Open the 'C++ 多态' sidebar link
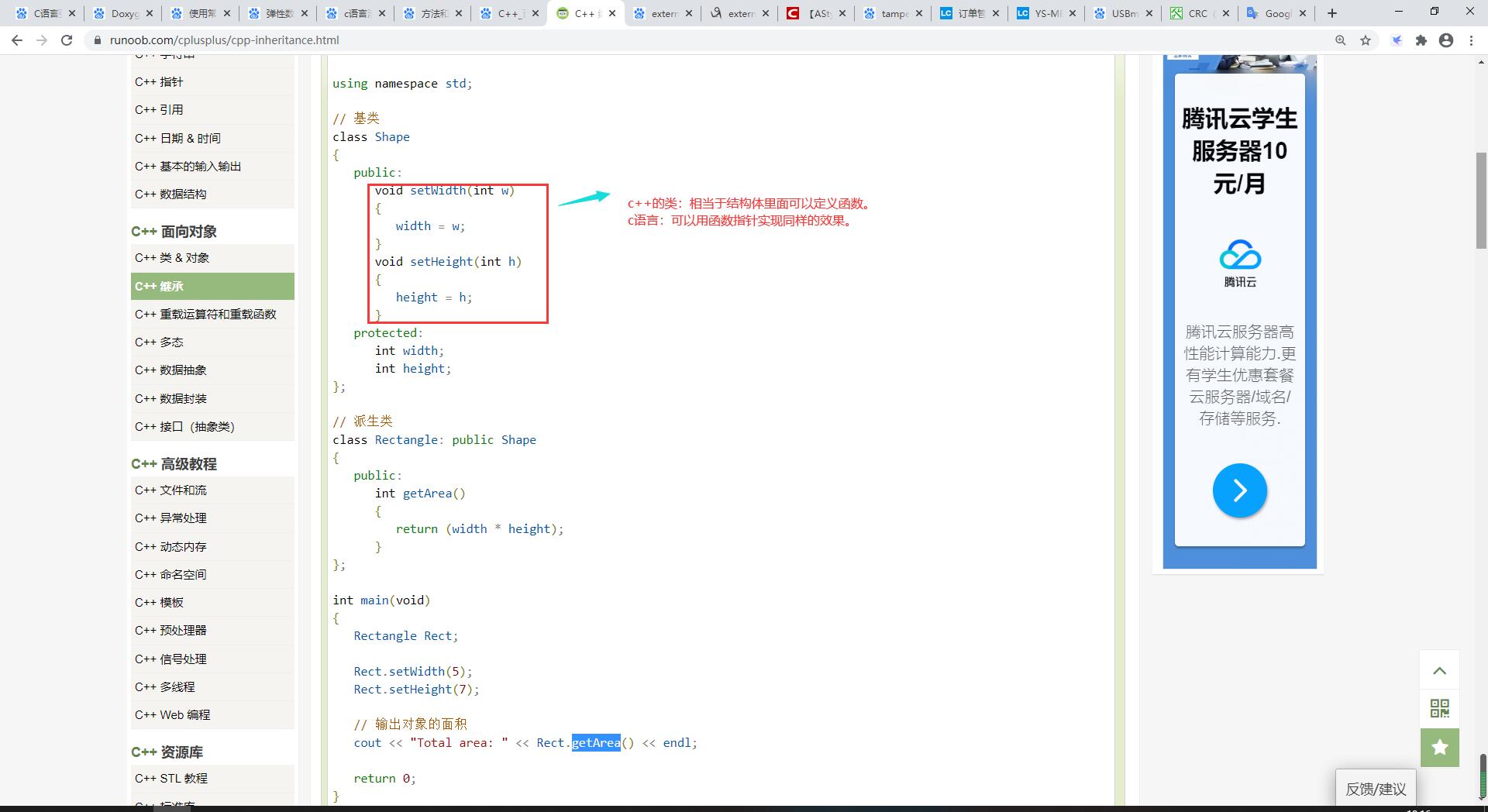This screenshot has height=812, width=1488. click(160, 342)
